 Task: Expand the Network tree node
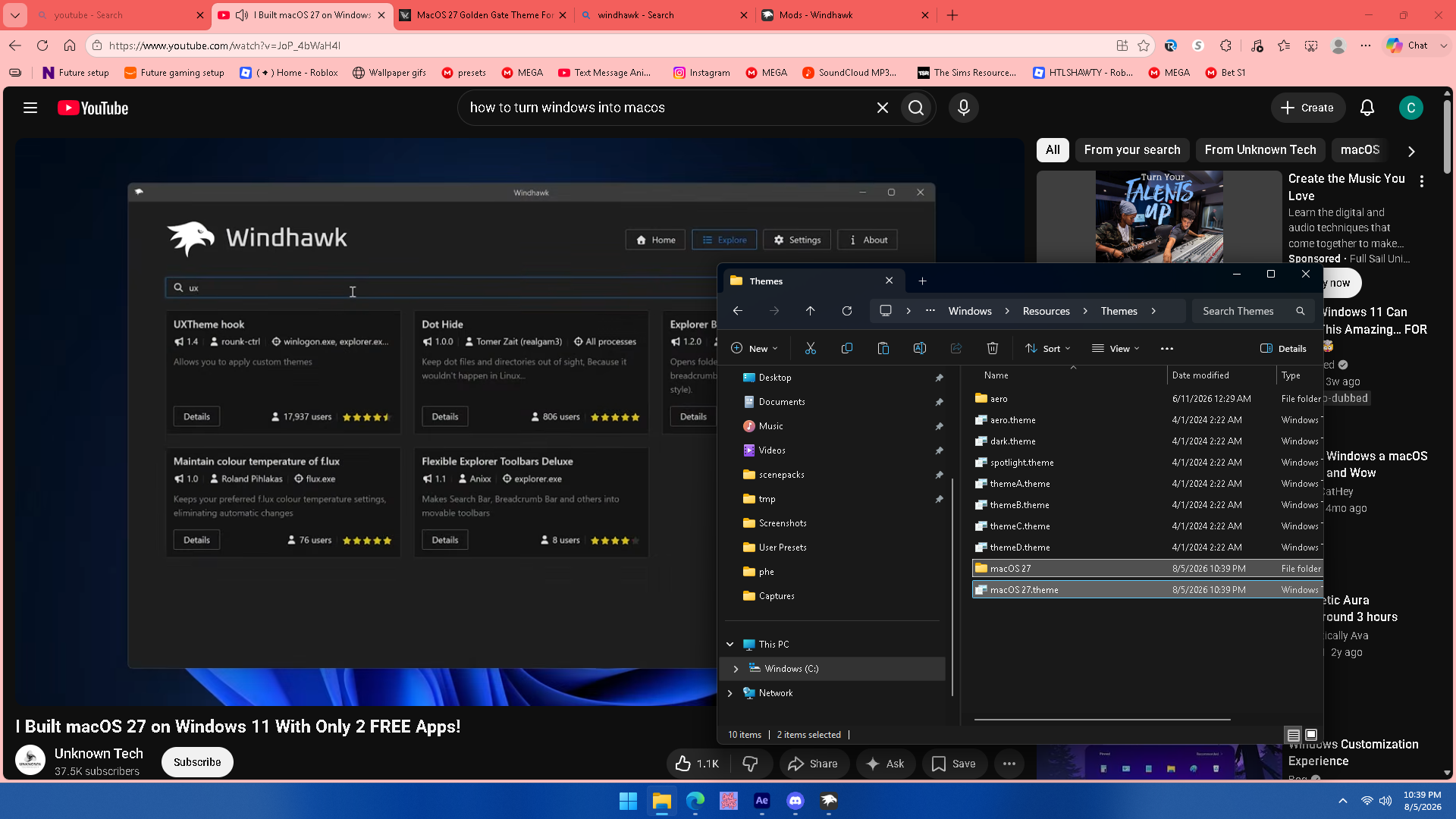coord(730,693)
